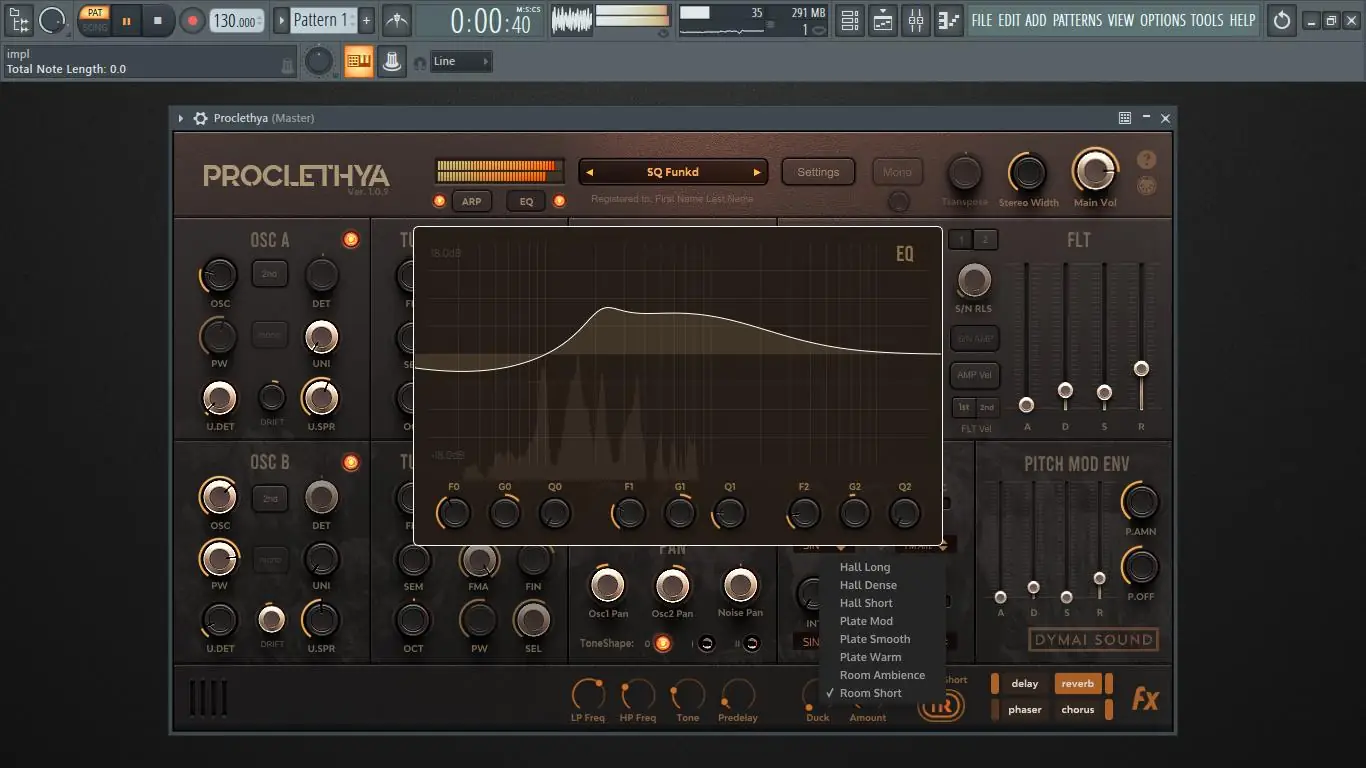Click the FLT envelope A slider handle
Viewport: 1366px width, 768px height.
click(1026, 405)
